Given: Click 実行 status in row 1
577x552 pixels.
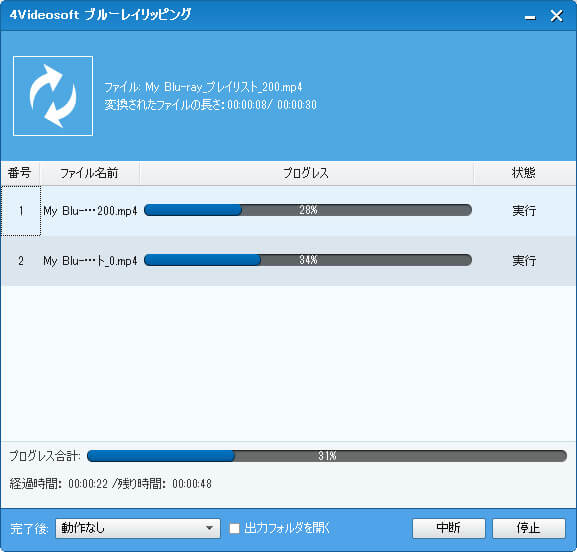Looking at the screenshot, I should pos(524,211).
